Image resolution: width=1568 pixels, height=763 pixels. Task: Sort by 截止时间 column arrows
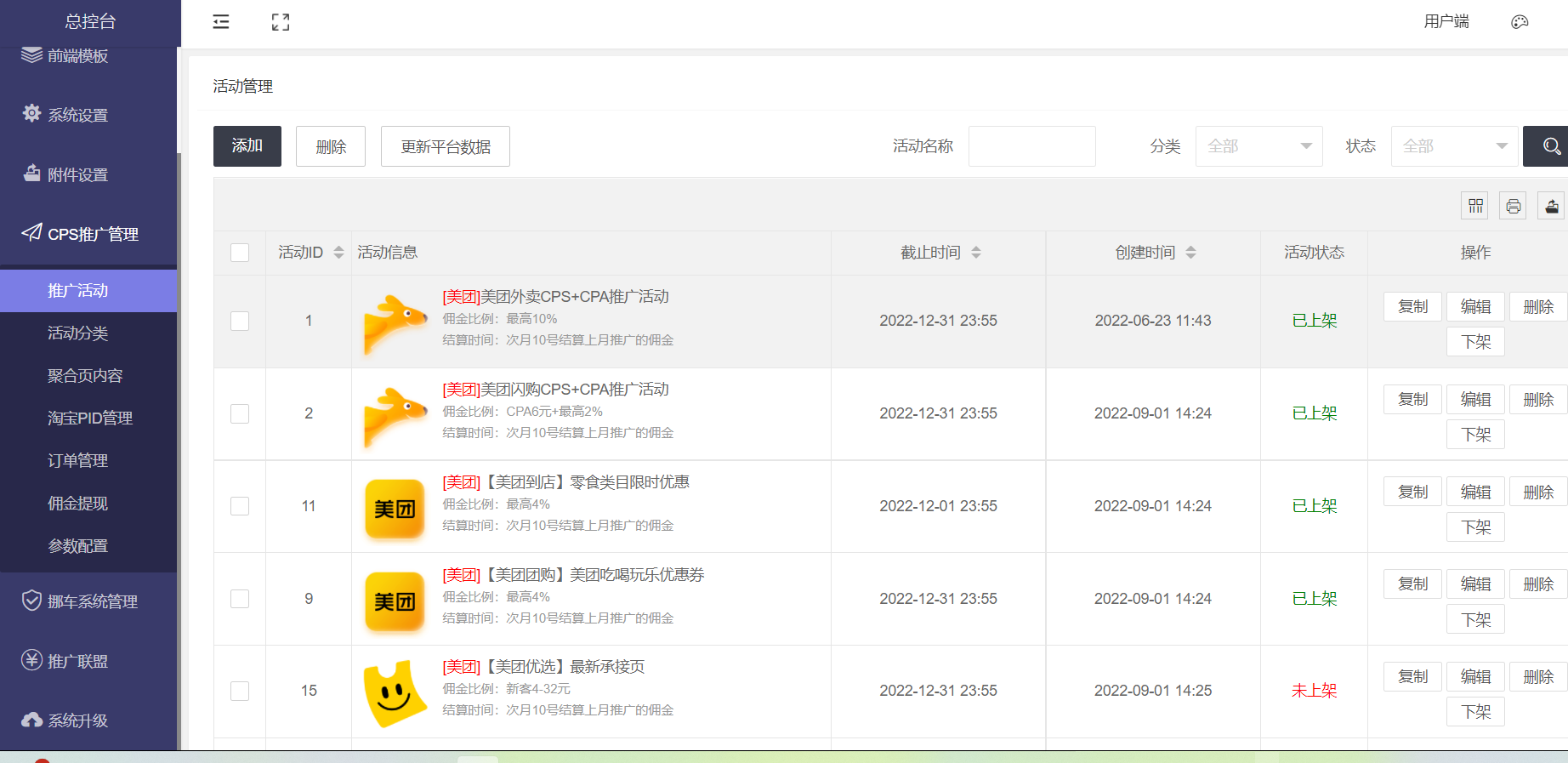(x=976, y=253)
